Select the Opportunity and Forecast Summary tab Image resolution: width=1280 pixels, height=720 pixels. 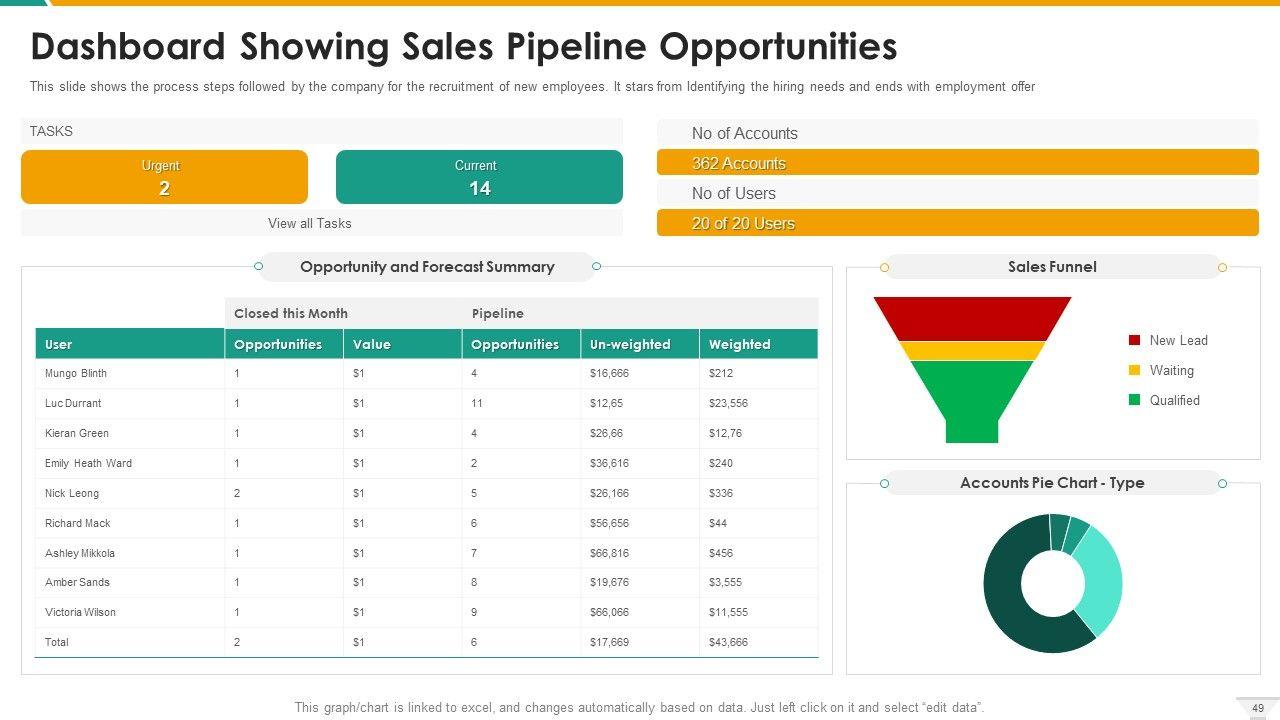(x=427, y=267)
